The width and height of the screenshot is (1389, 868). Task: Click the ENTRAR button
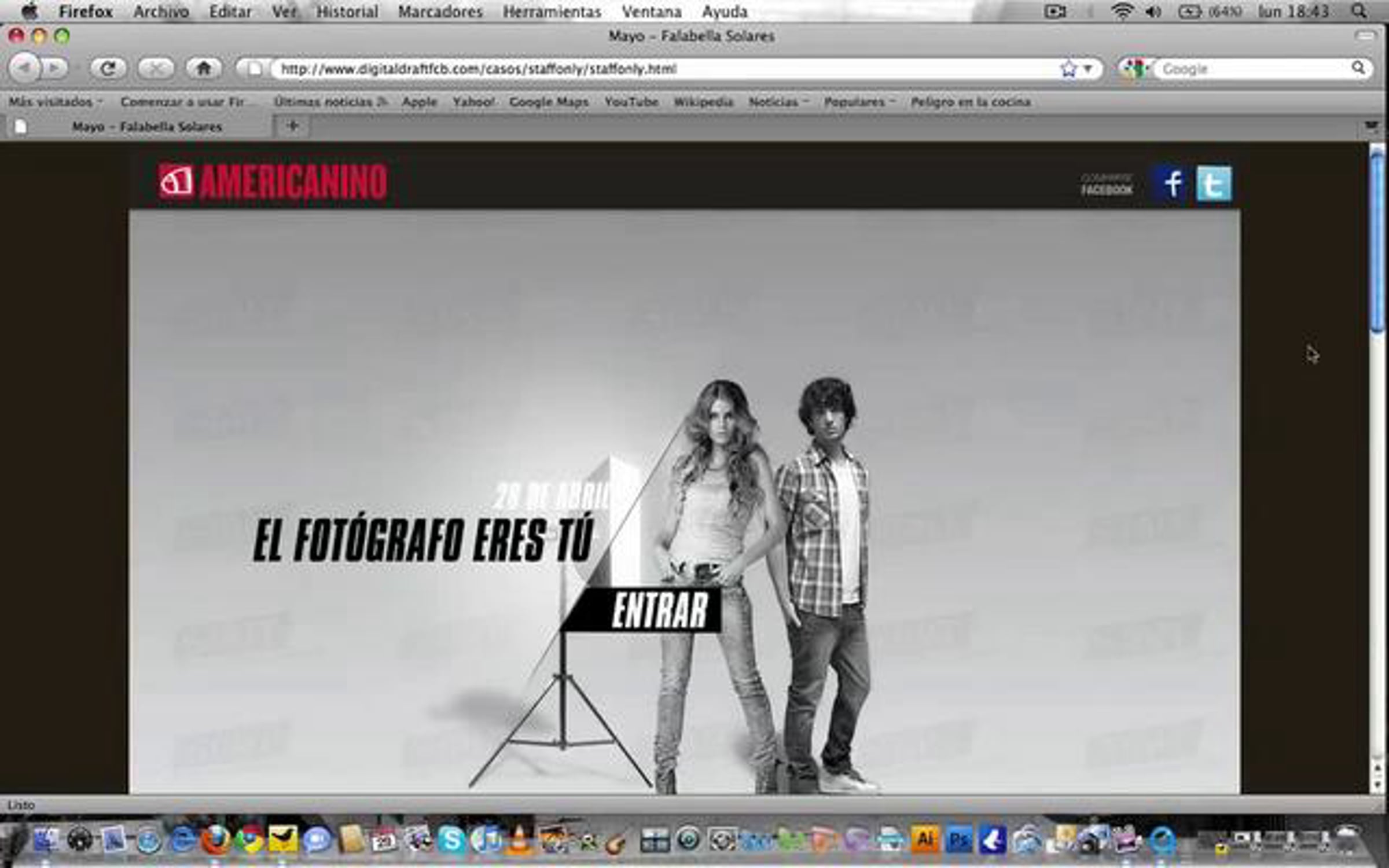(659, 610)
